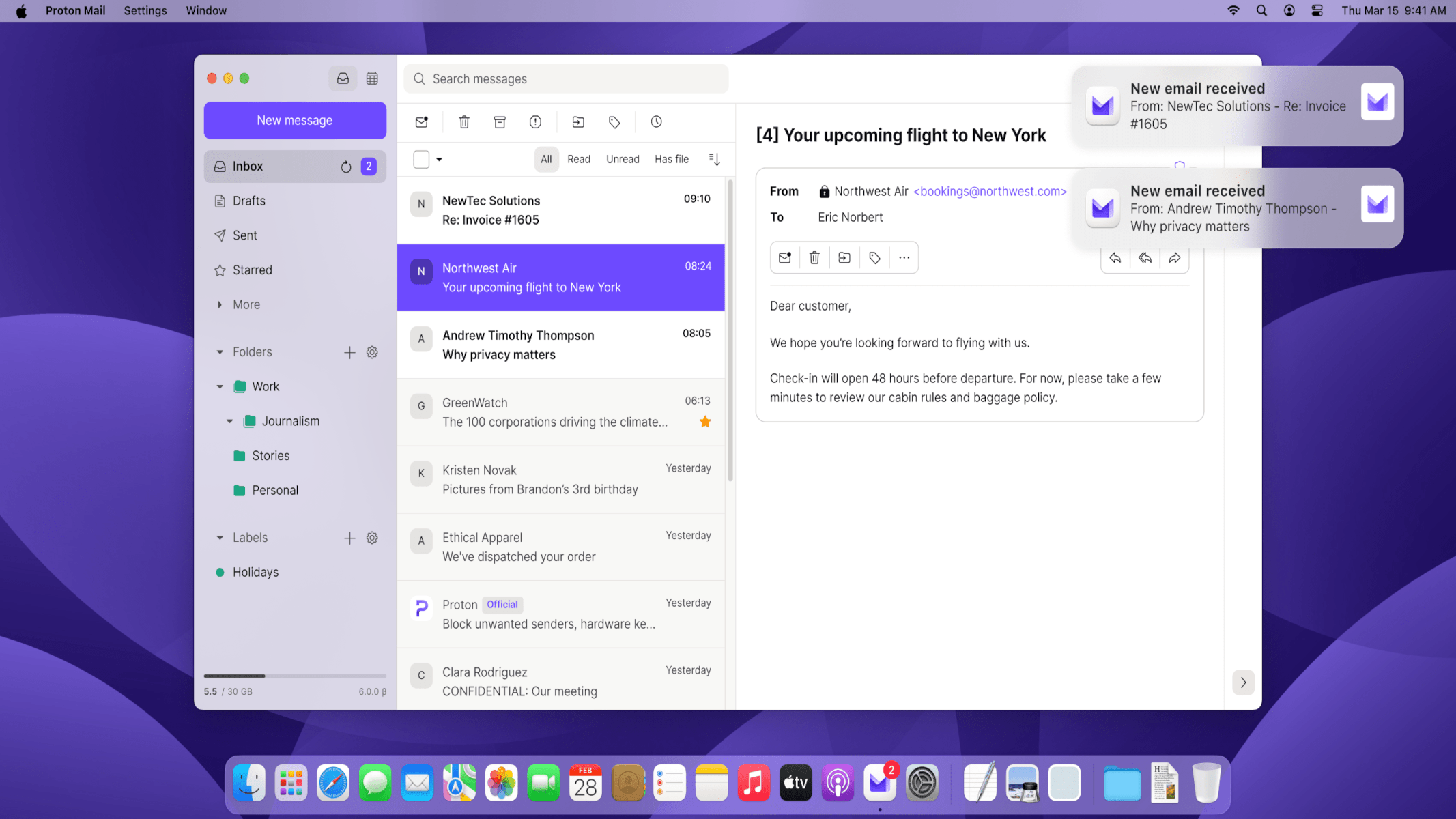The image size is (1456, 819).
Task: Forward the flight confirmation email
Action: pos(1175,258)
